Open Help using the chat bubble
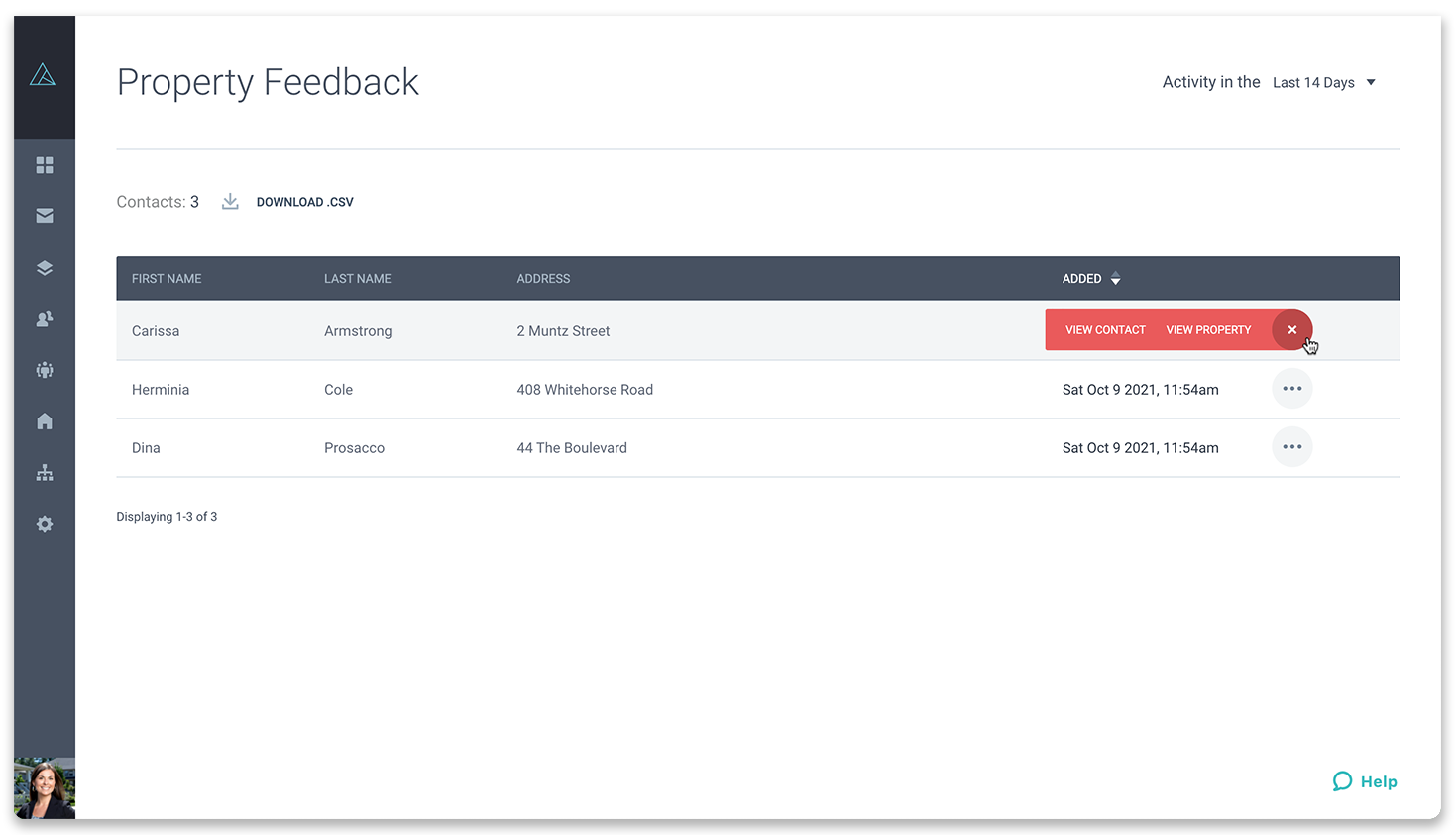This screenshot has height=835, width=1456. pyautogui.click(x=1343, y=781)
